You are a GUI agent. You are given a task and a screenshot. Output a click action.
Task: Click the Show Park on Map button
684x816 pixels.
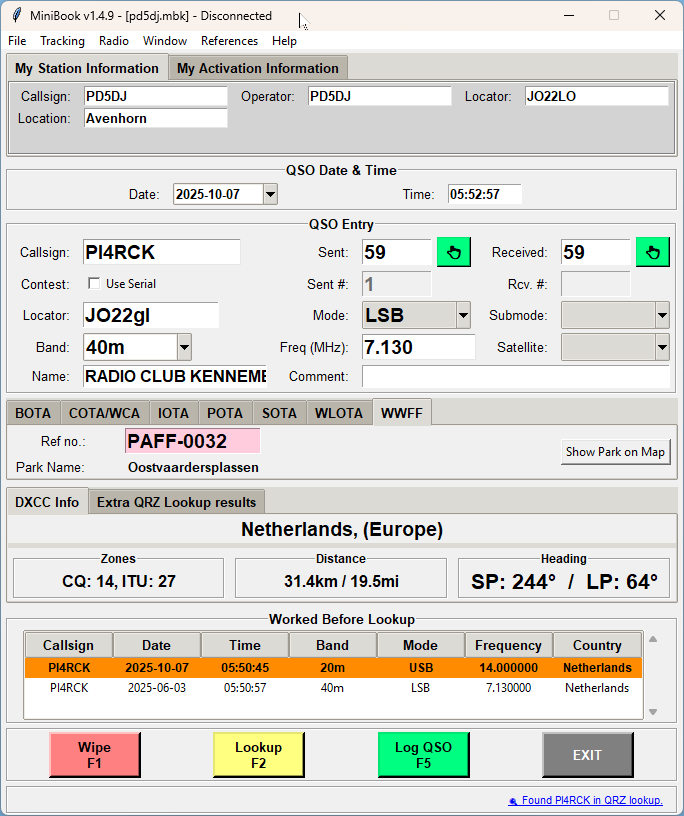click(x=615, y=452)
